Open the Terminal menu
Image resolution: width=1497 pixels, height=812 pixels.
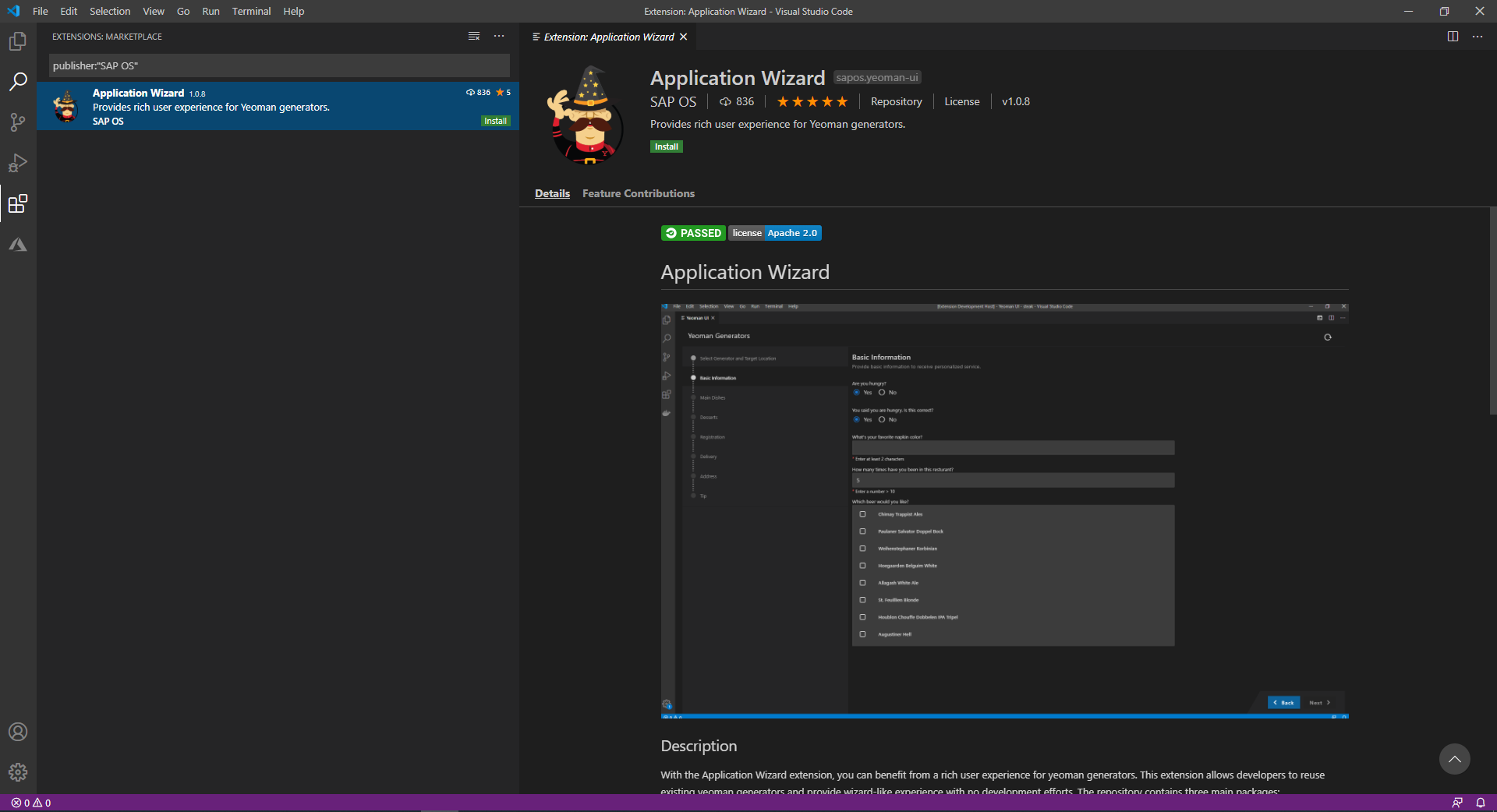tap(251, 12)
